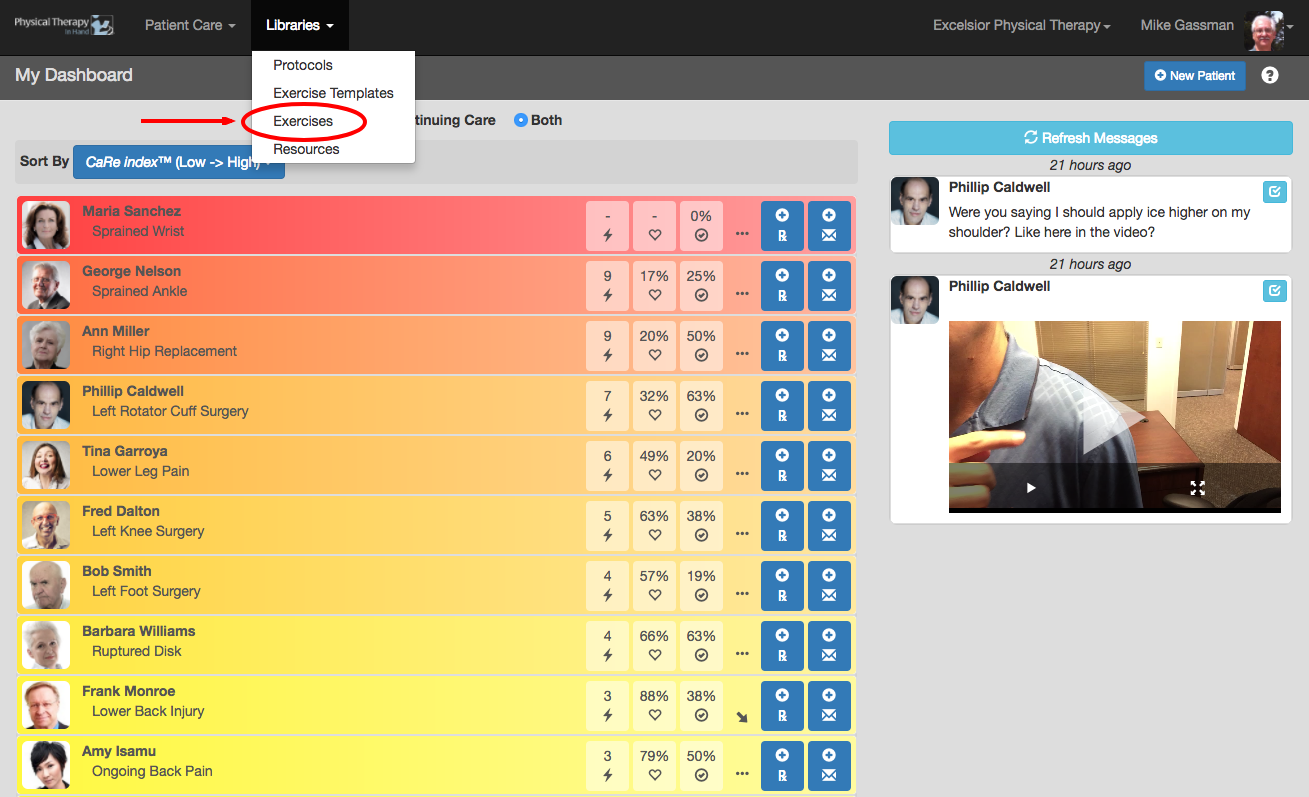This screenshot has width=1309, height=797.
Task: Open Exercise Templates menu entry
Action: 333,93
